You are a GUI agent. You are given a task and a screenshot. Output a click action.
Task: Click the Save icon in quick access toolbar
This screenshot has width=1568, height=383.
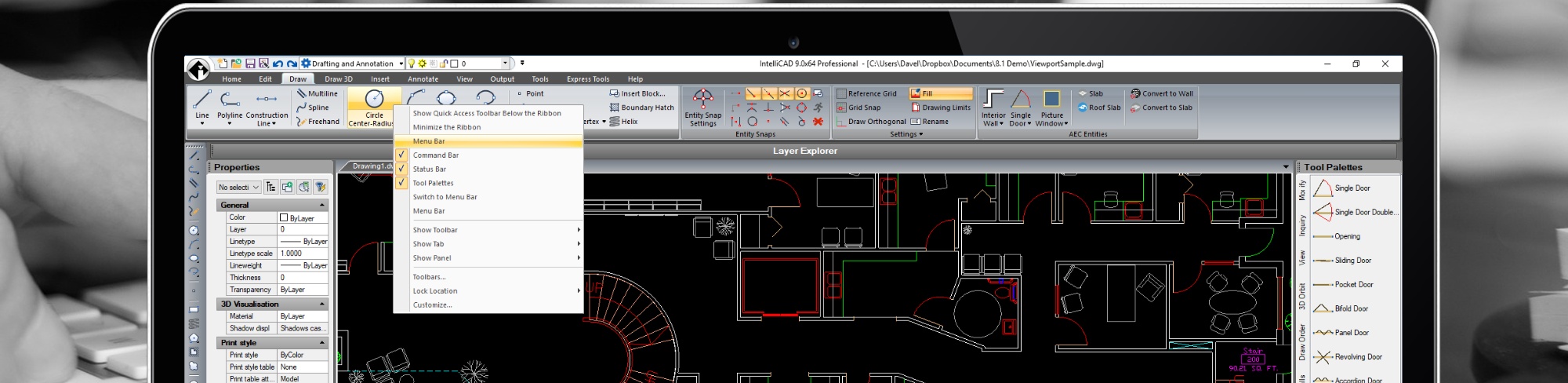pos(250,64)
